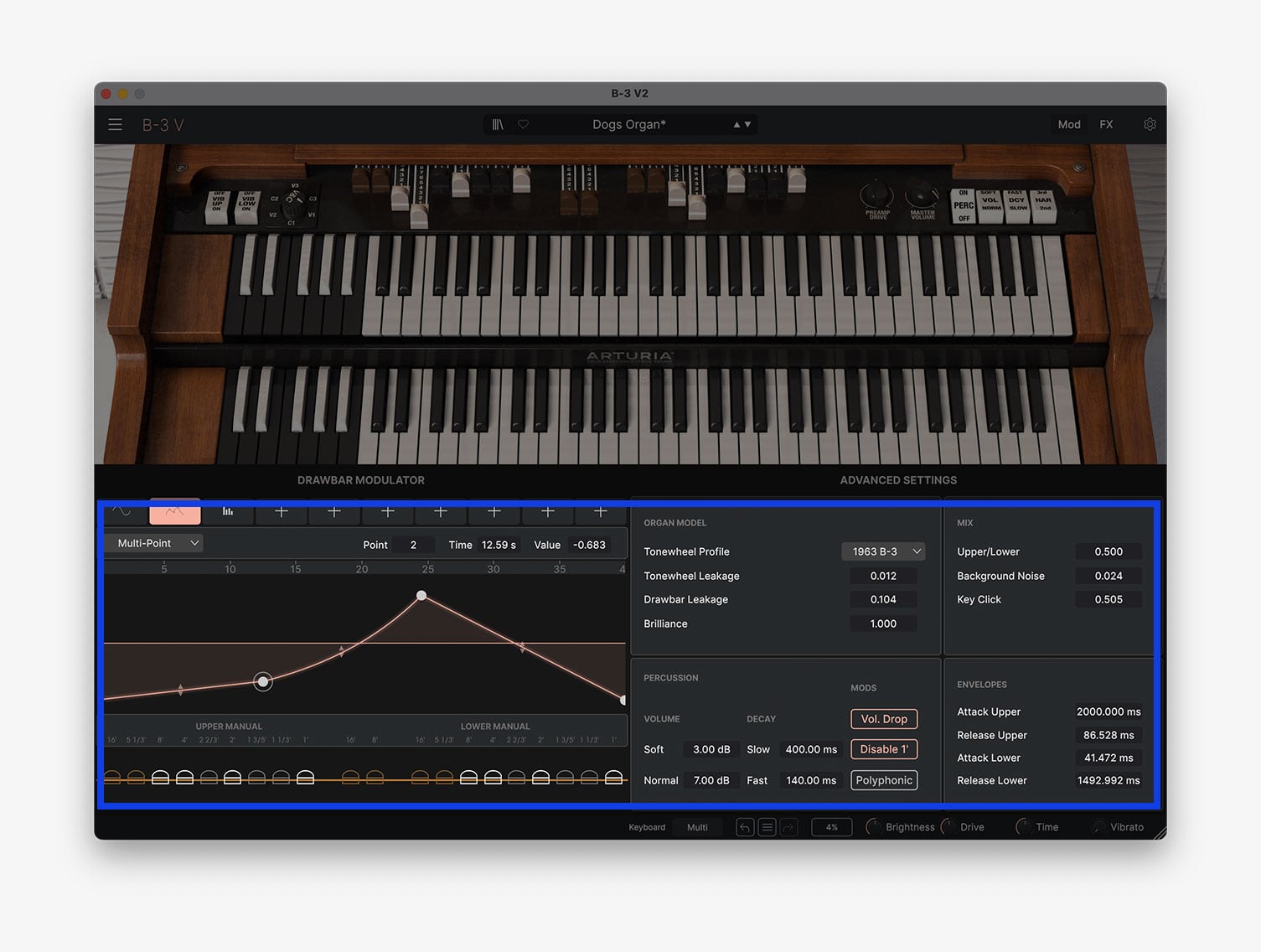Open the hamburger main menu
1261x952 pixels.
pyautogui.click(x=116, y=125)
